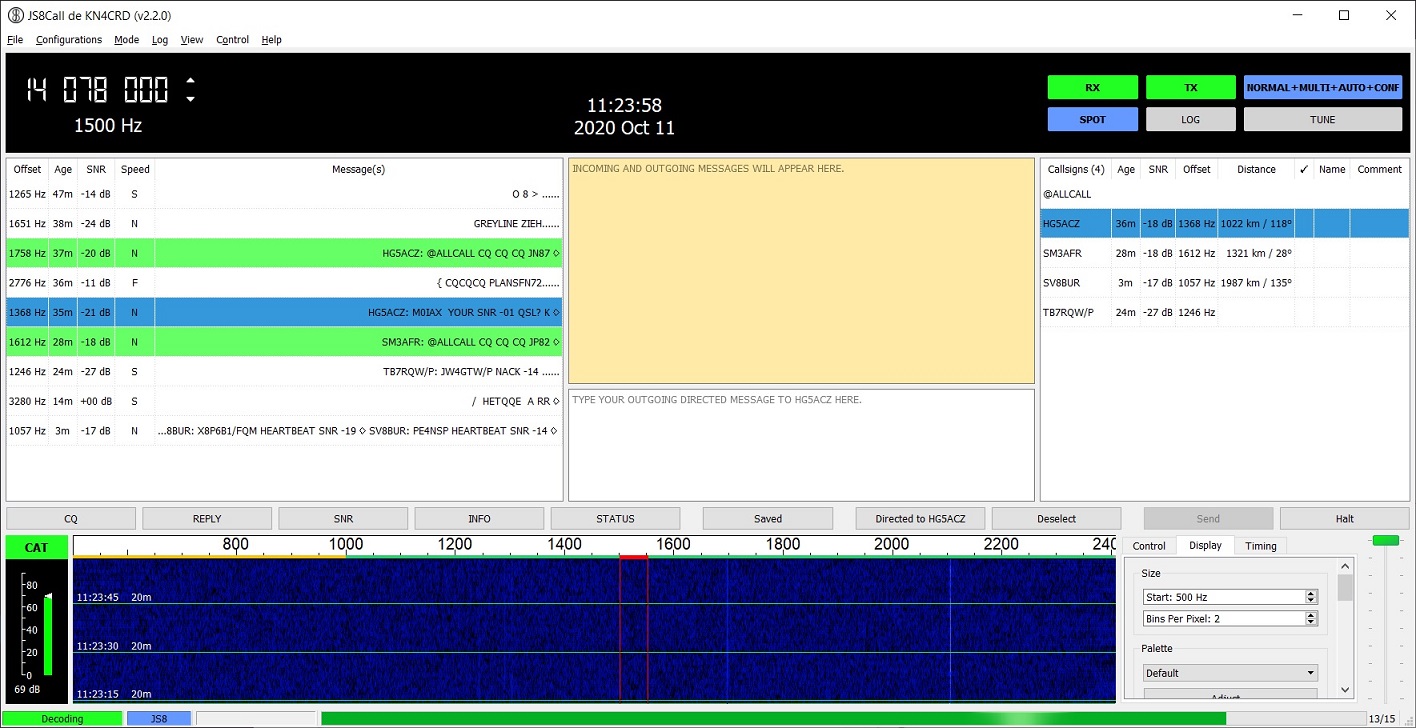Decrease frequency with the down arrow
The width and height of the screenshot is (1416, 728).
190,99
